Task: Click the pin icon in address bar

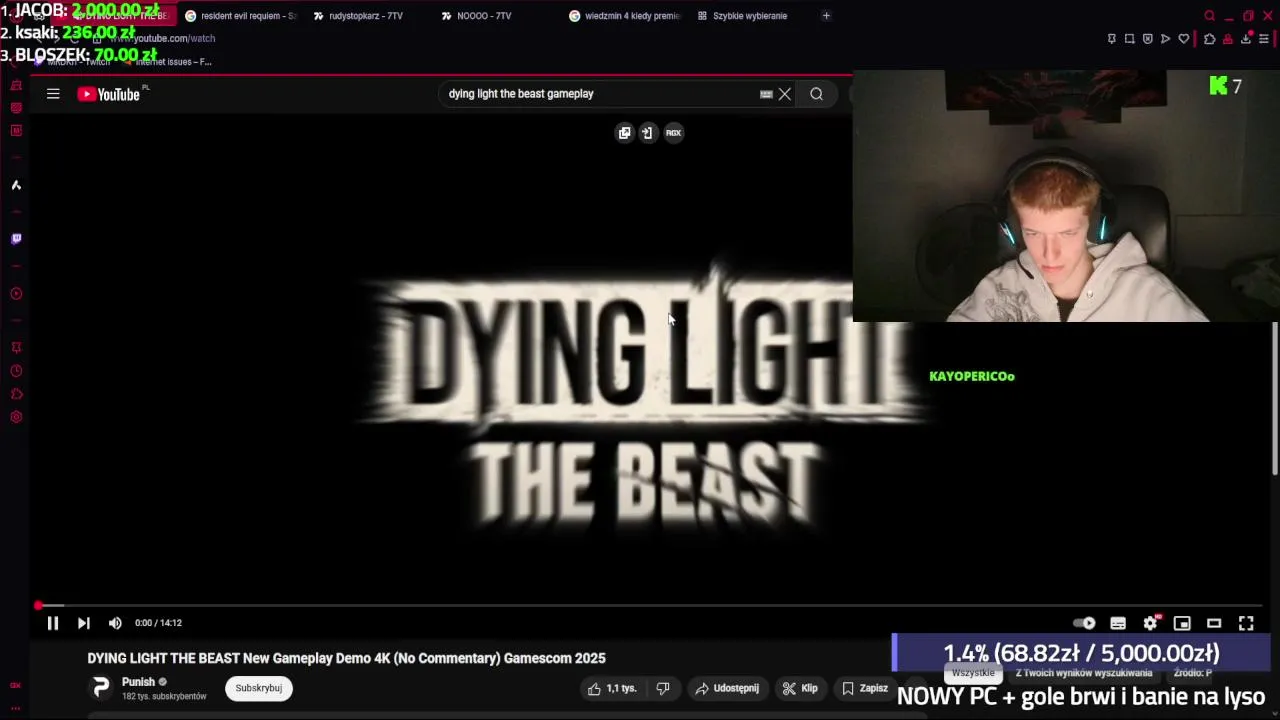Action: 1112,39
